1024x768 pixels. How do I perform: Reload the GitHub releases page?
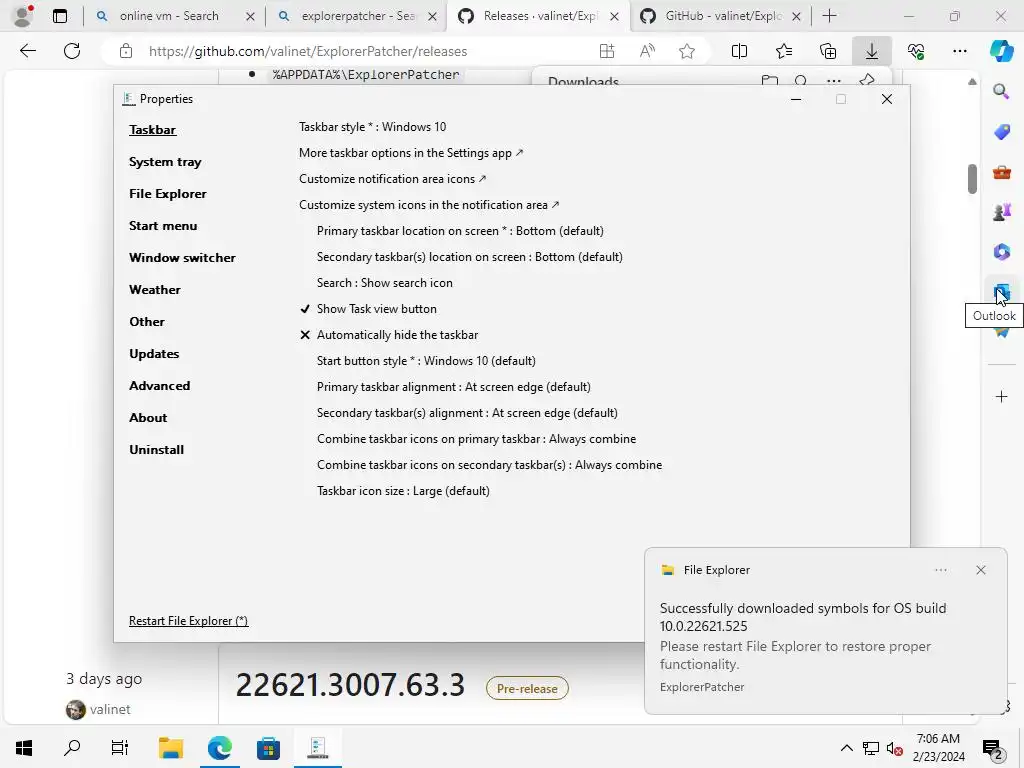(72, 51)
